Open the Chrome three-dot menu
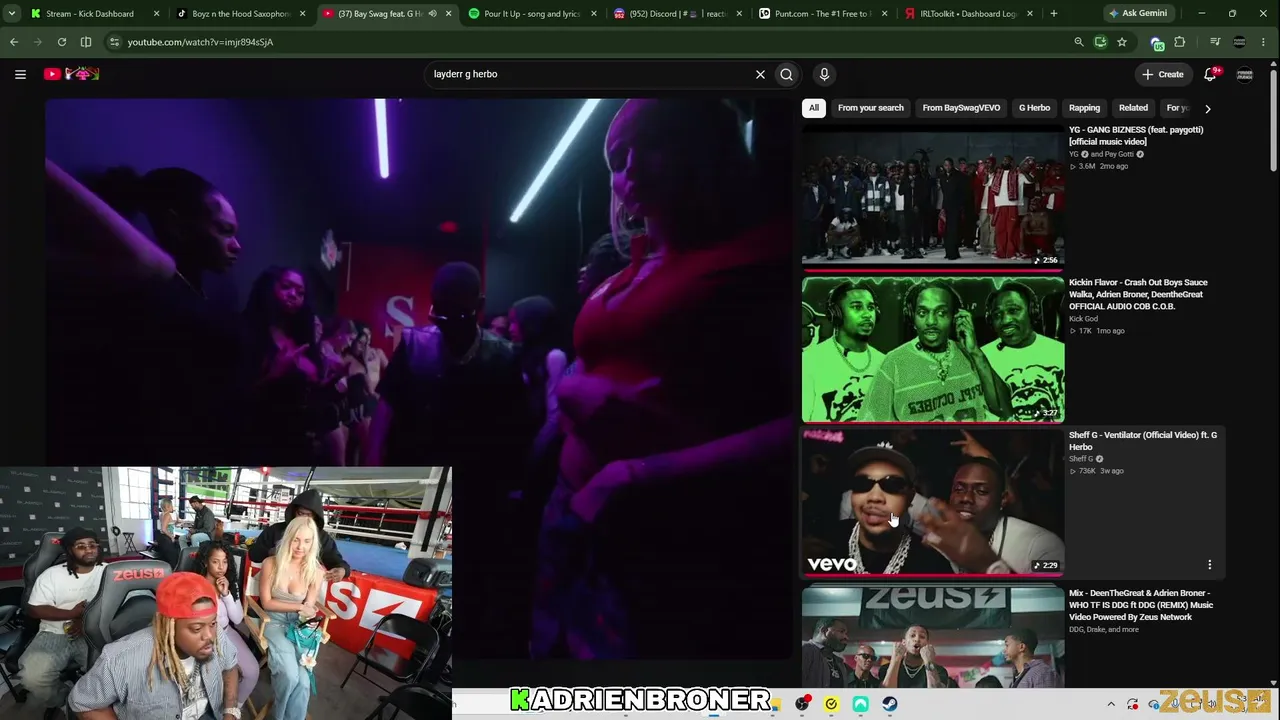Screen dimensions: 1280x720 (1265, 42)
